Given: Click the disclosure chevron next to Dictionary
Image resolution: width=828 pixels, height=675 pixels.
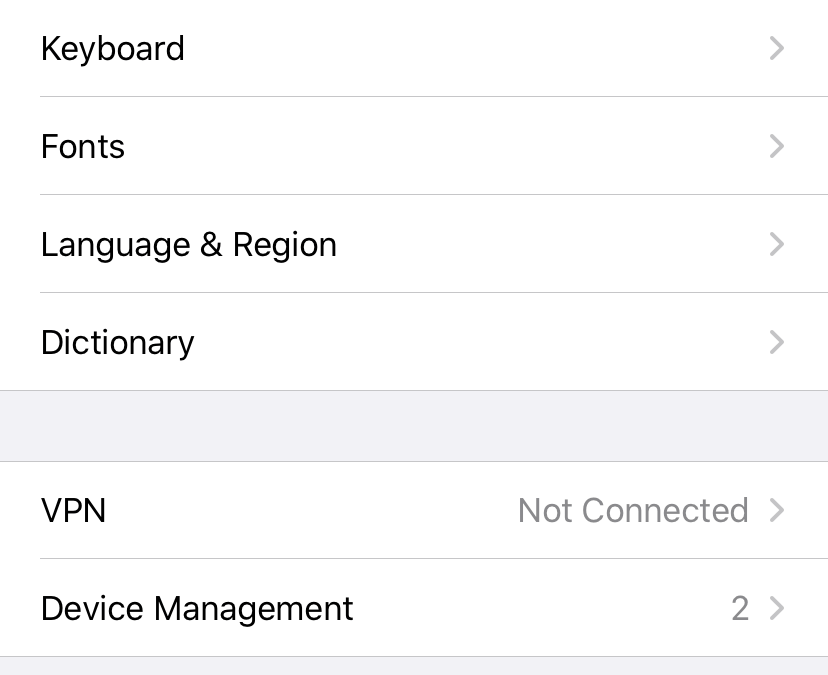Looking at the screenshot, I should [777, 343].
